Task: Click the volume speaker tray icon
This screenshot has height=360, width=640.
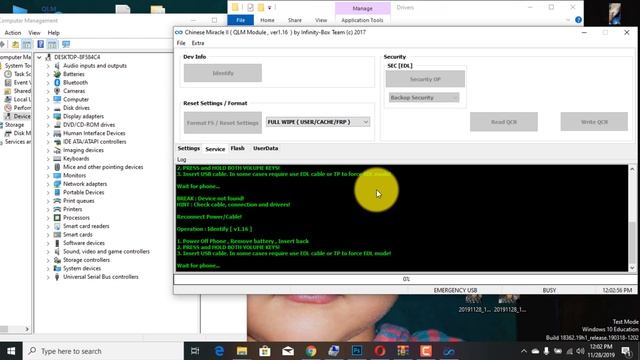Action: 580,351
